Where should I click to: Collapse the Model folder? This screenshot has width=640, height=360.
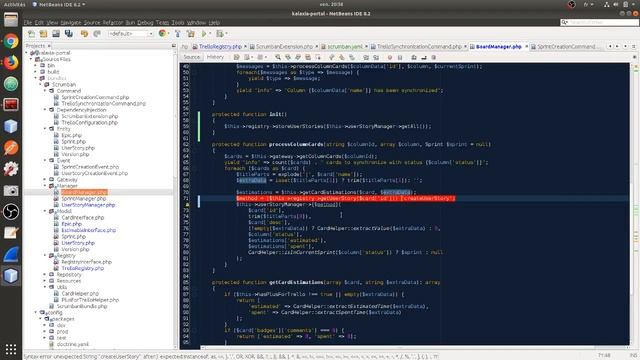coord(45,211)
